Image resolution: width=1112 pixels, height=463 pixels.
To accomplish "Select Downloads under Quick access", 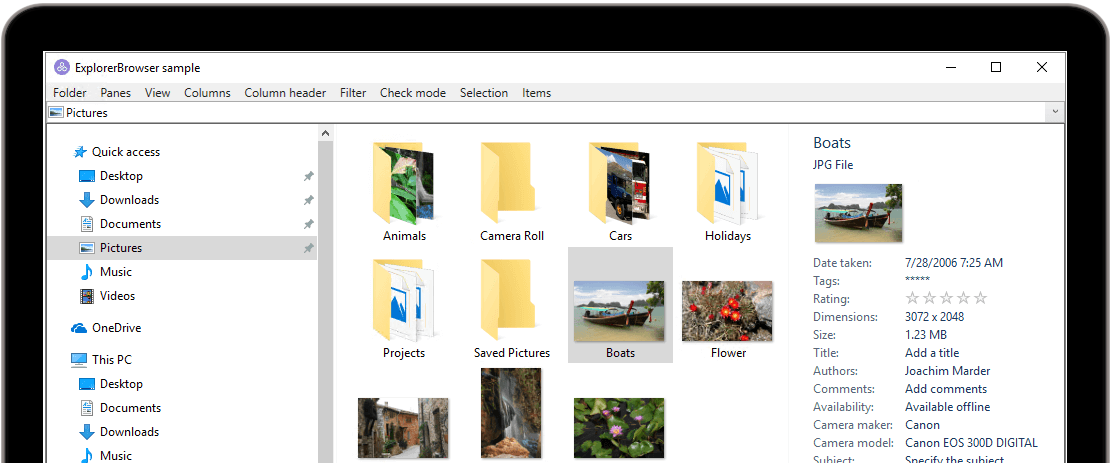I will [x=129, y=200].
